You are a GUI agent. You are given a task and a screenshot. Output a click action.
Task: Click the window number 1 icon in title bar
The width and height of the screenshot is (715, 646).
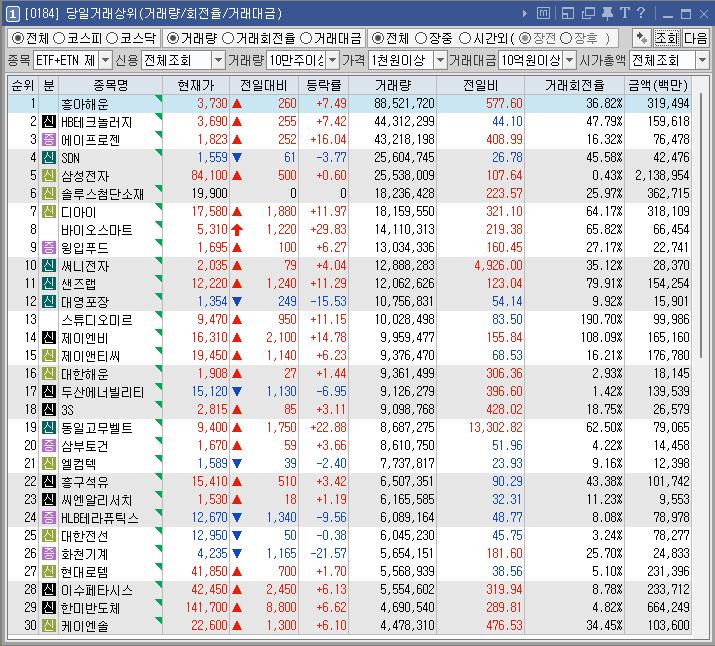(x=12, y=14)
